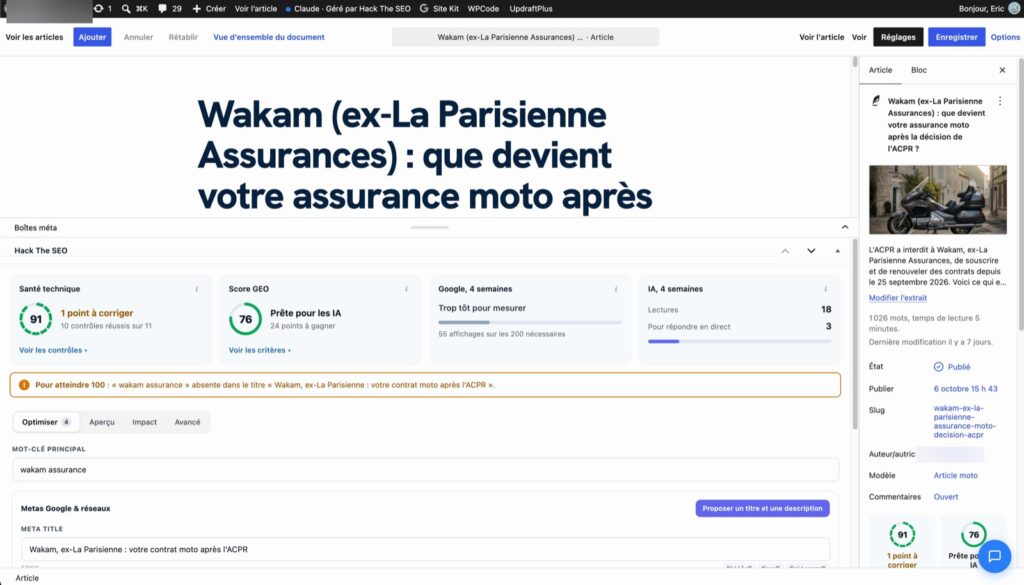Move Hack The SEO panel down

pyautogui.click(x=811, y=251)
